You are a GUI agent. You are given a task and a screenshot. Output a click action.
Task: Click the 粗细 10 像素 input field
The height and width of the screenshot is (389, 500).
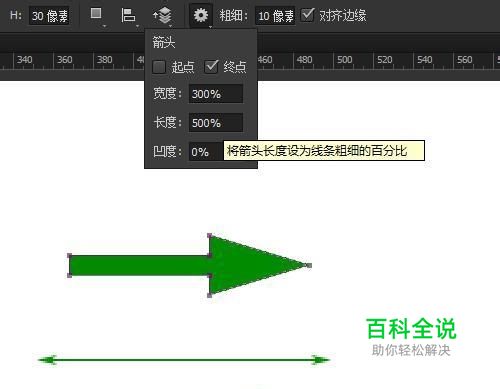275,16
